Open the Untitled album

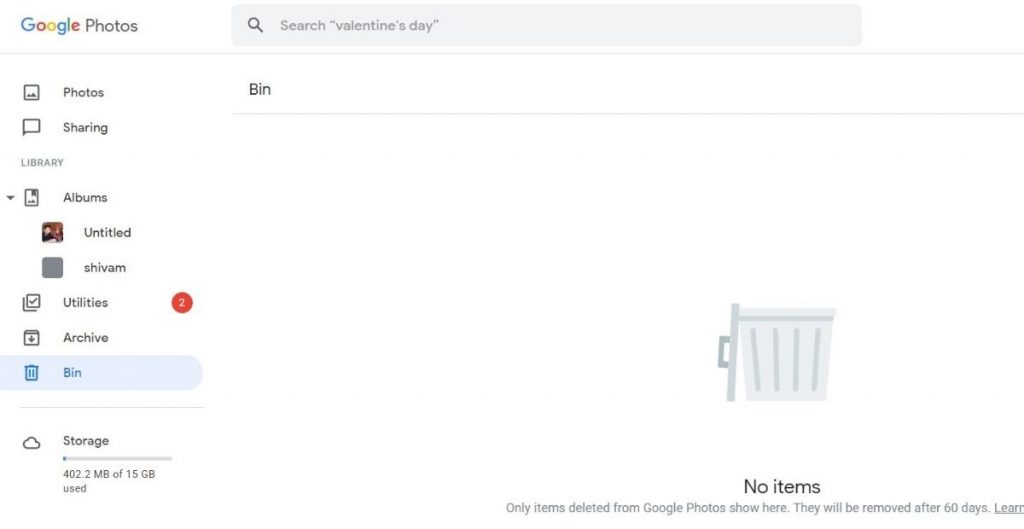tap(107, 232)
